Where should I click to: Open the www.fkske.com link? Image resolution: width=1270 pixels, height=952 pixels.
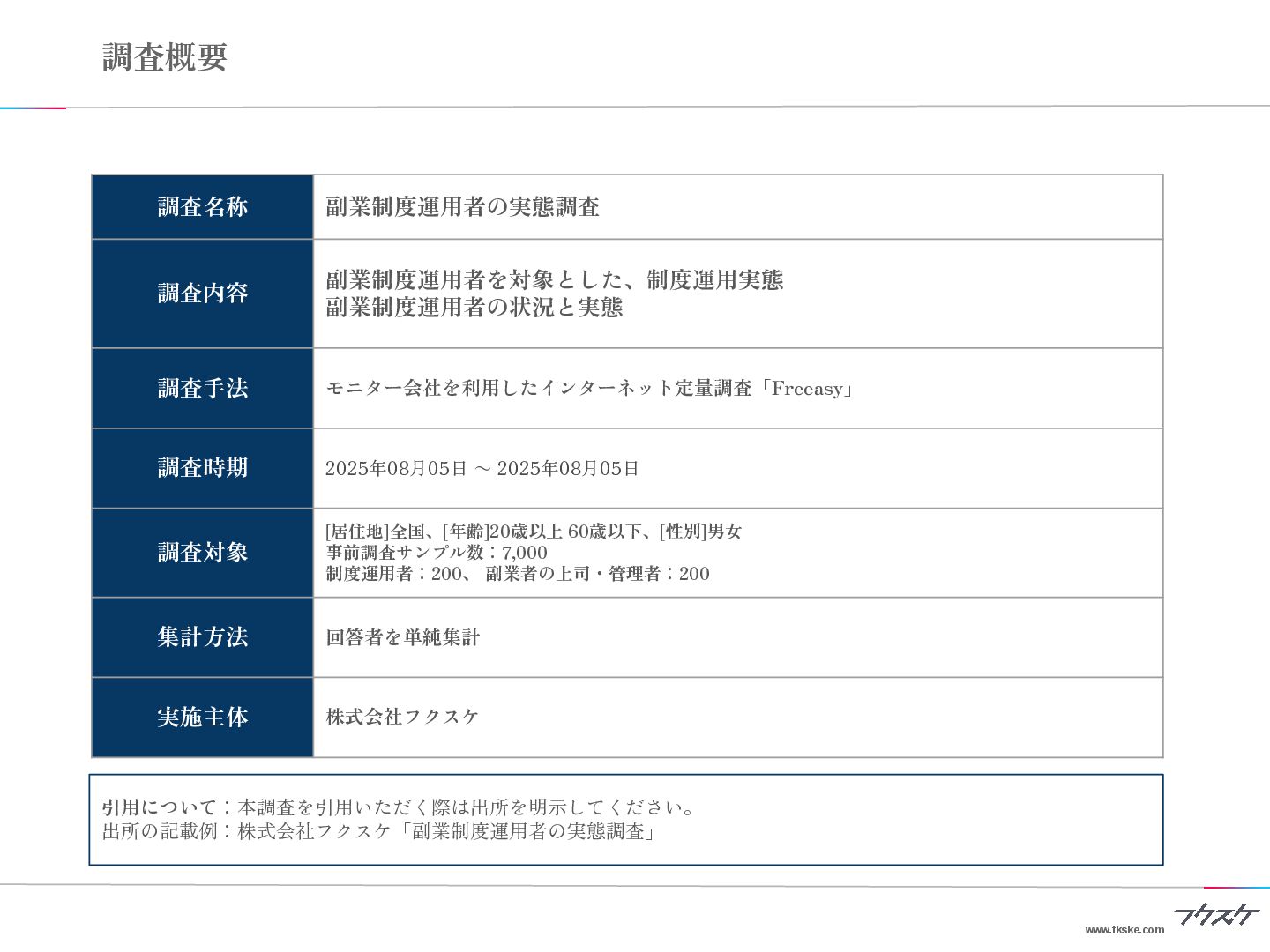point(1124,930)
